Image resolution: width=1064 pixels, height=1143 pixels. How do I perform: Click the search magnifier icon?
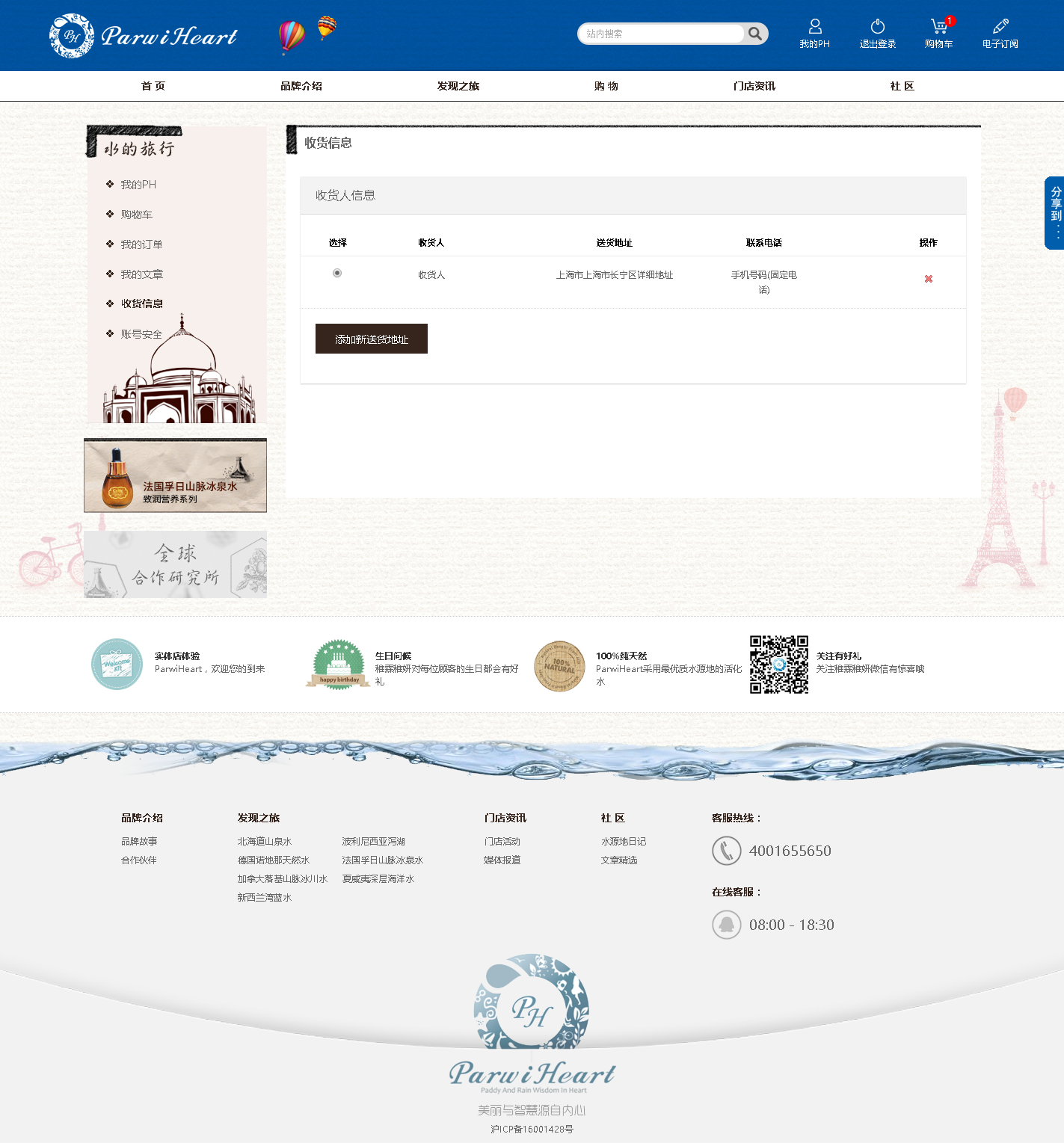(x=755, y=34)
